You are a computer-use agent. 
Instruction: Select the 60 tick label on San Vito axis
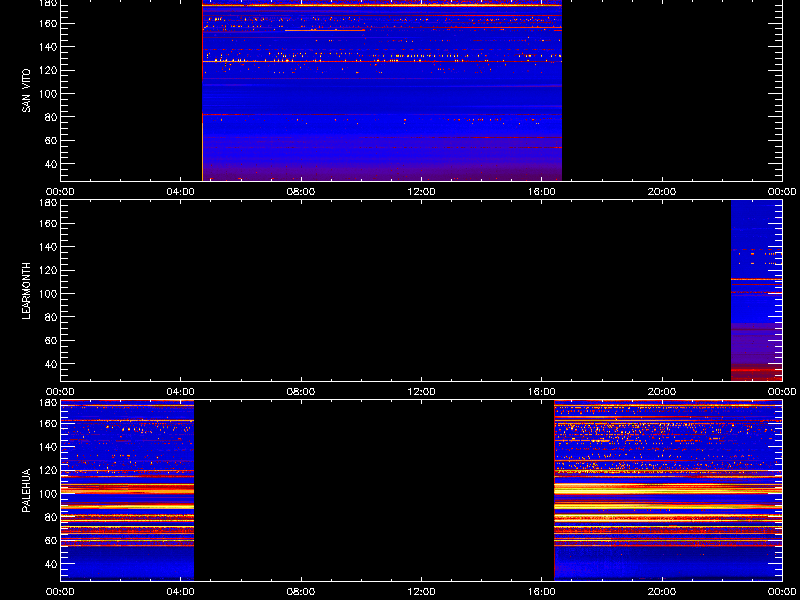point(52,141)
